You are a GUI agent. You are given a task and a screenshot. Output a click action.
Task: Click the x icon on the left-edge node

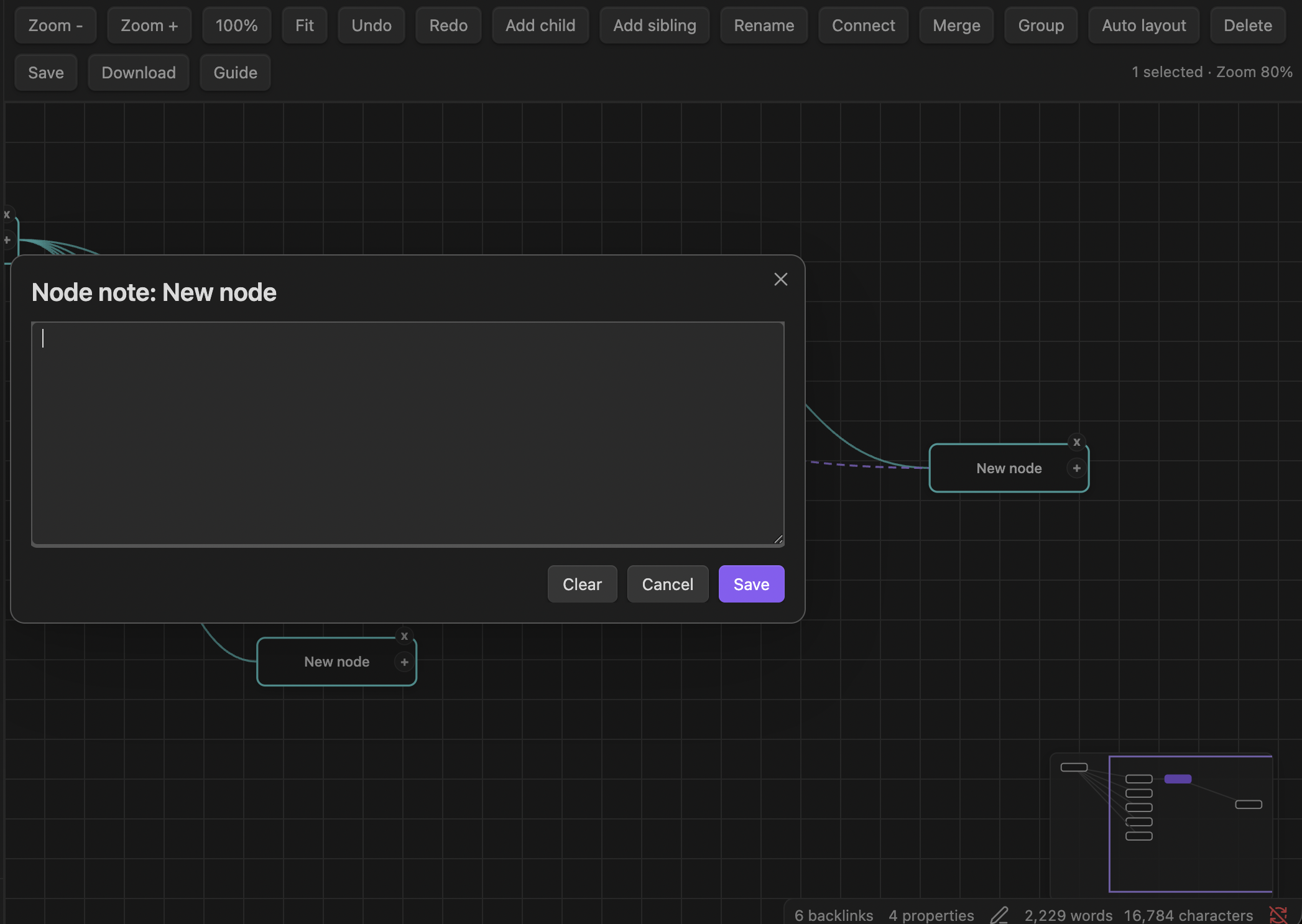[x=7, y=215]
